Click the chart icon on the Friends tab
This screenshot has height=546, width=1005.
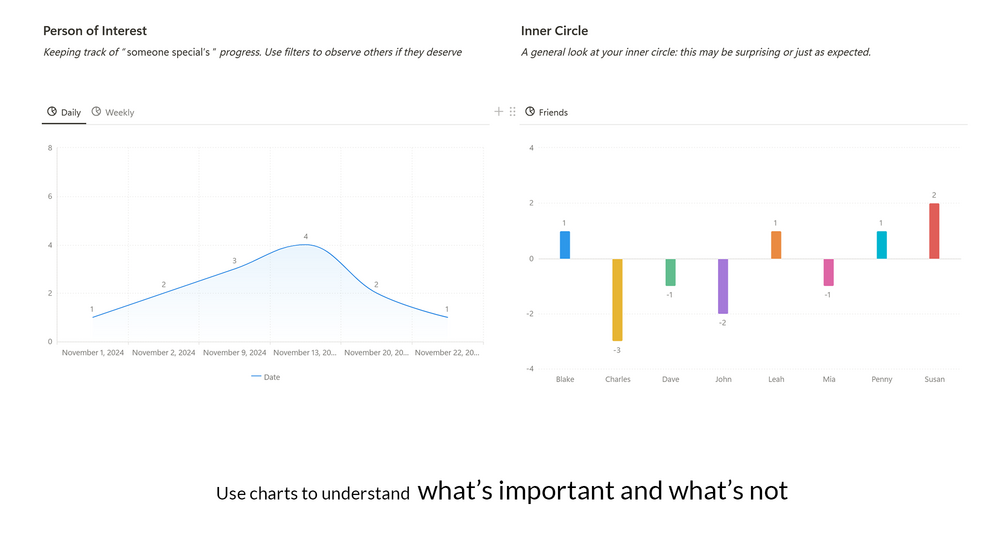tap(530, 112)
